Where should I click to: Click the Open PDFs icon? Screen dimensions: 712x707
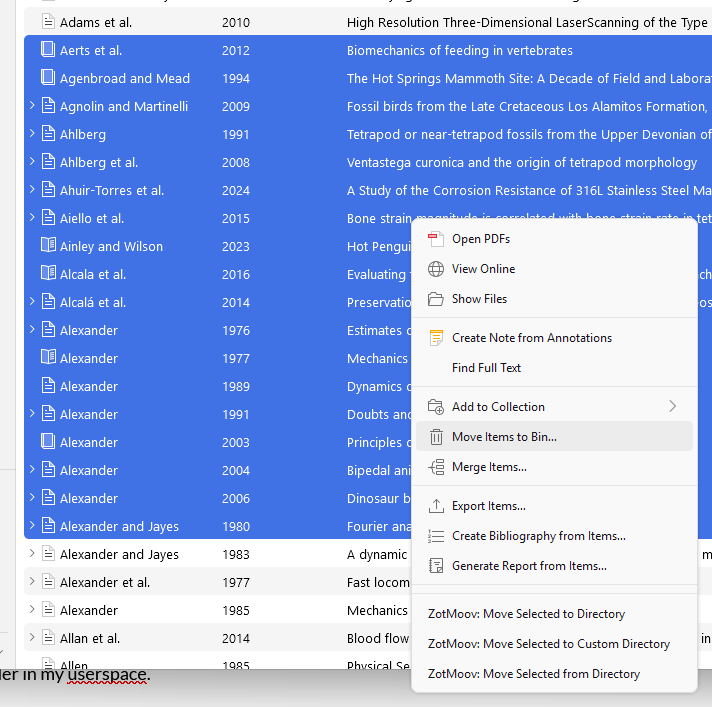[435, 239]
